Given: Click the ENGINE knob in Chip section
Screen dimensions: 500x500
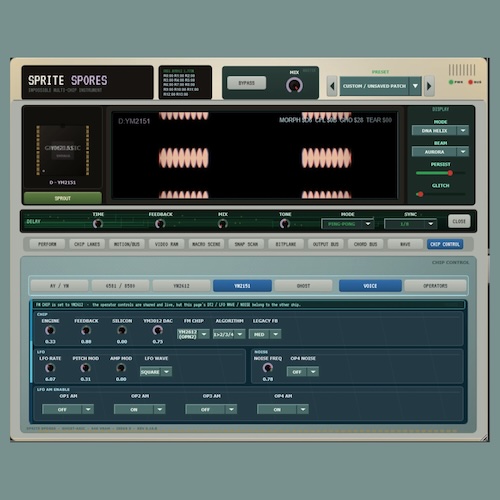Looking at the screenshot, I should pos(50,330).
